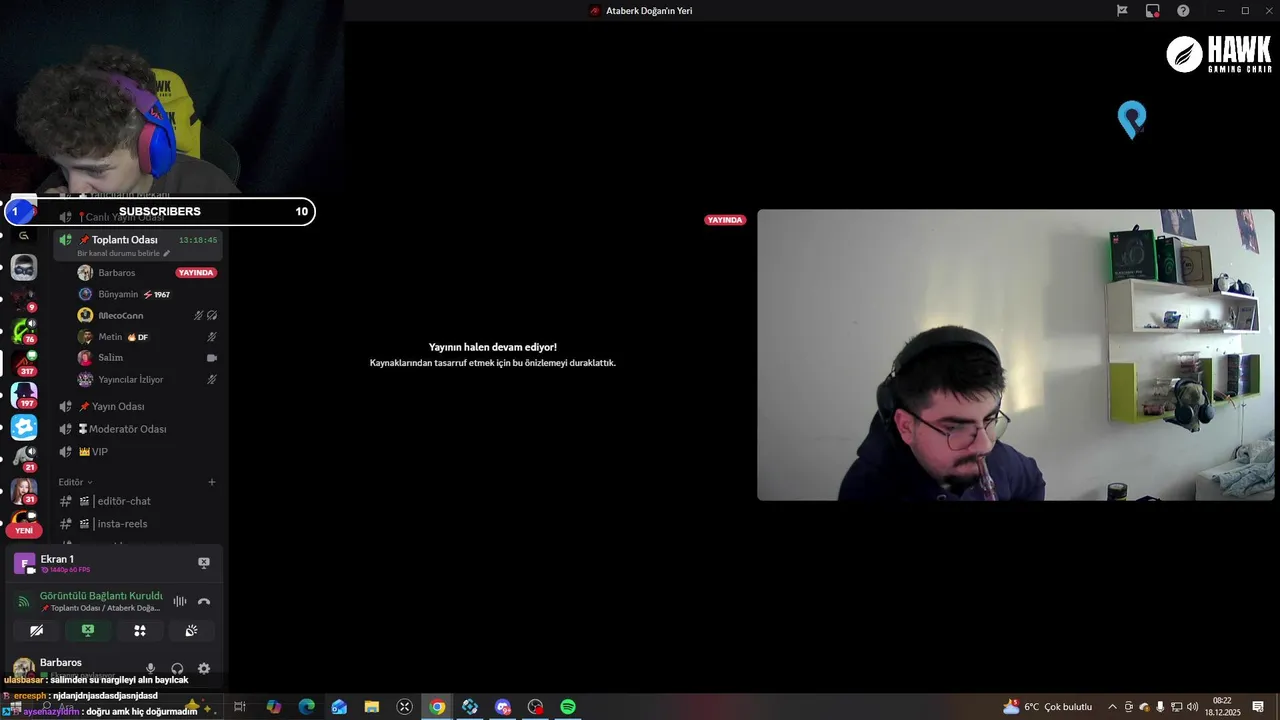Open Discord from the taskbar
1280x720 pixels.
click(x=503, y=707)
